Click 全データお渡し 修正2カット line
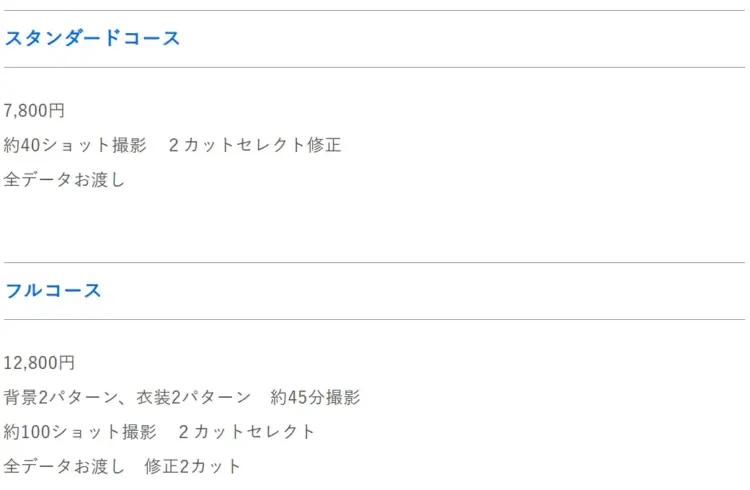Image resolution: width=750 pixels, height=490 pixels. [x=122, y=466]
